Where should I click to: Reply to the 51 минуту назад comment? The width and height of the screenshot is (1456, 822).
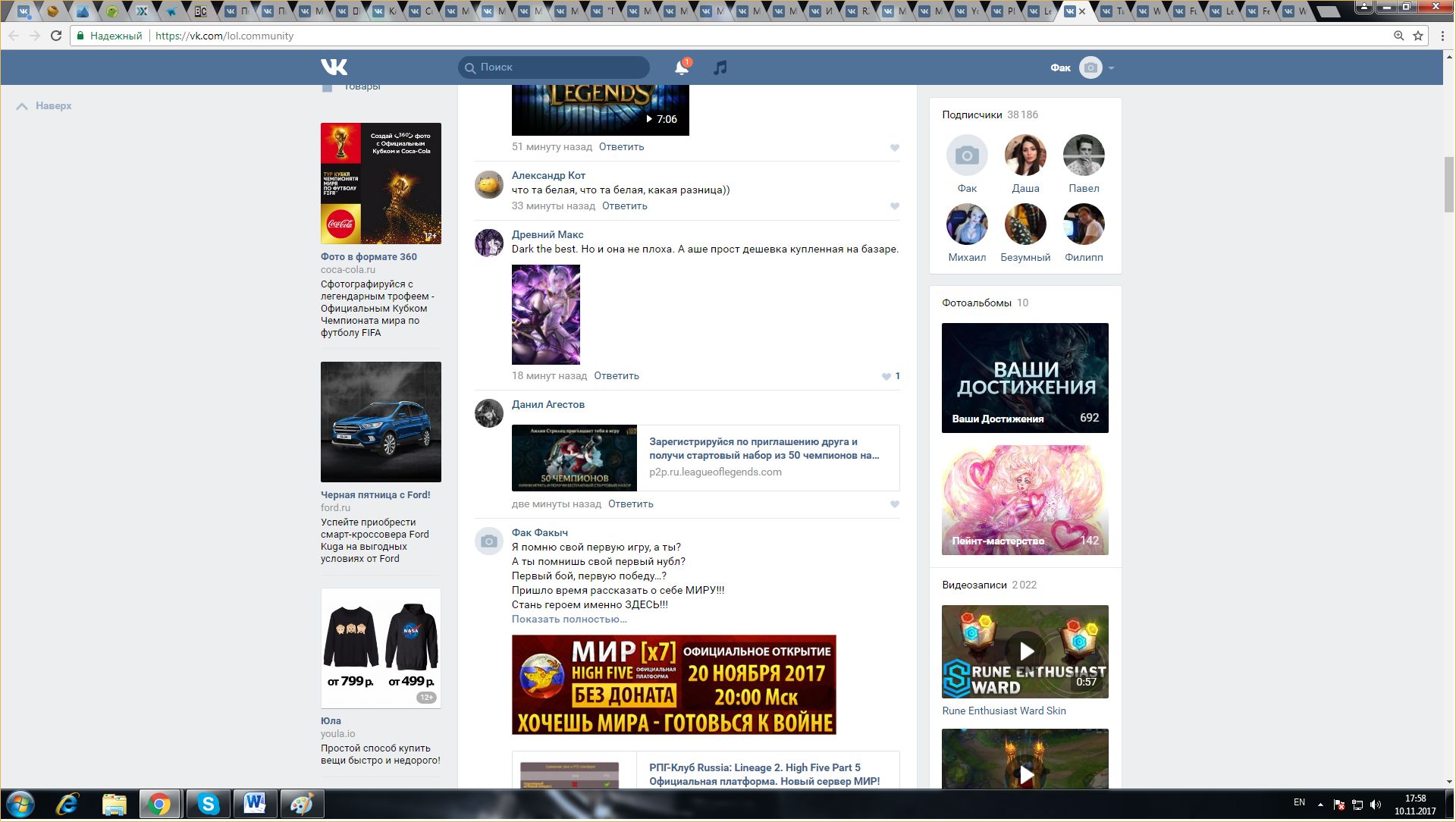[621, 147]
